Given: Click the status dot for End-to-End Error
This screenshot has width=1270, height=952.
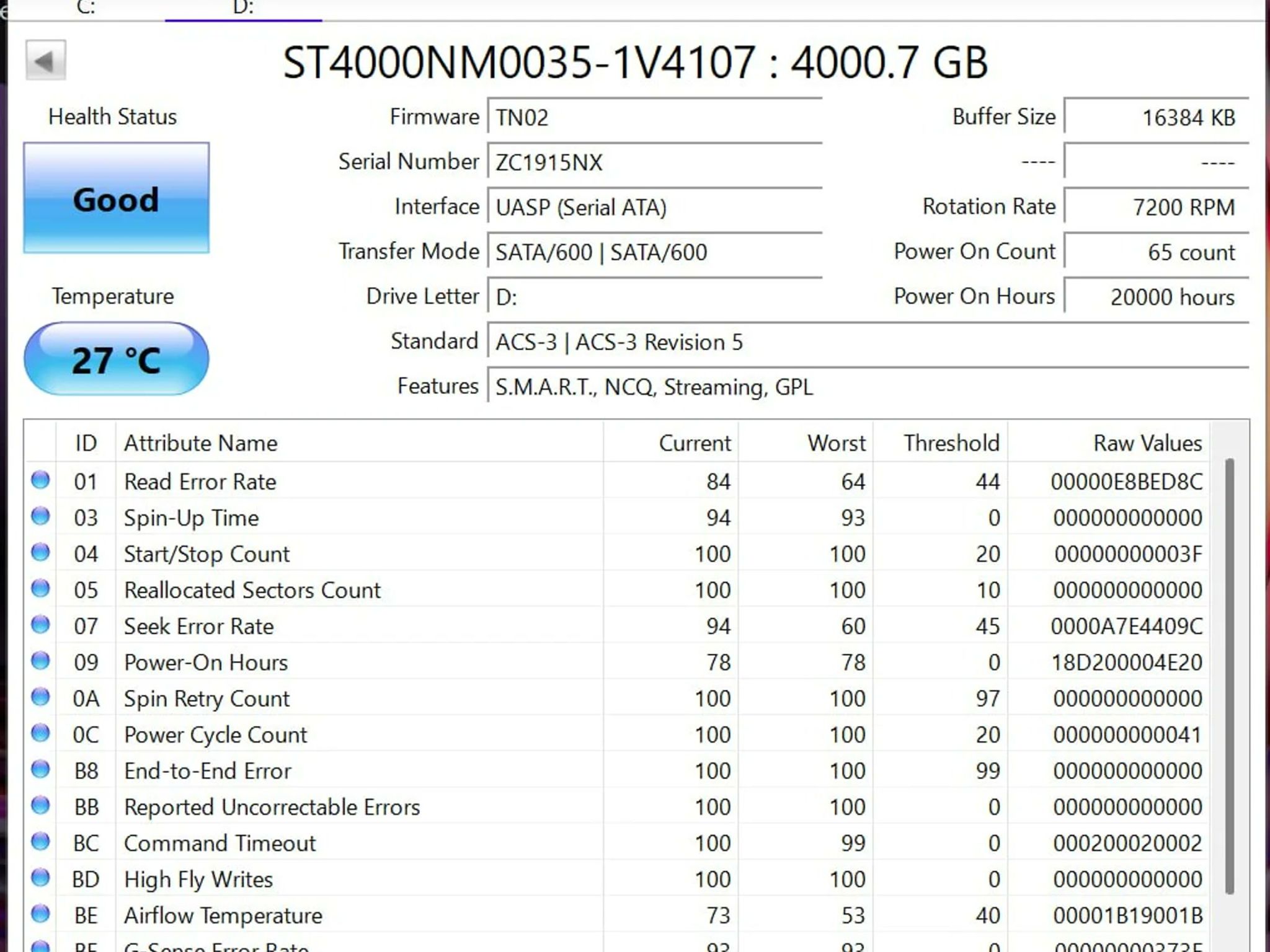Looking at the screenshot, I should click(x=40, y=769).
